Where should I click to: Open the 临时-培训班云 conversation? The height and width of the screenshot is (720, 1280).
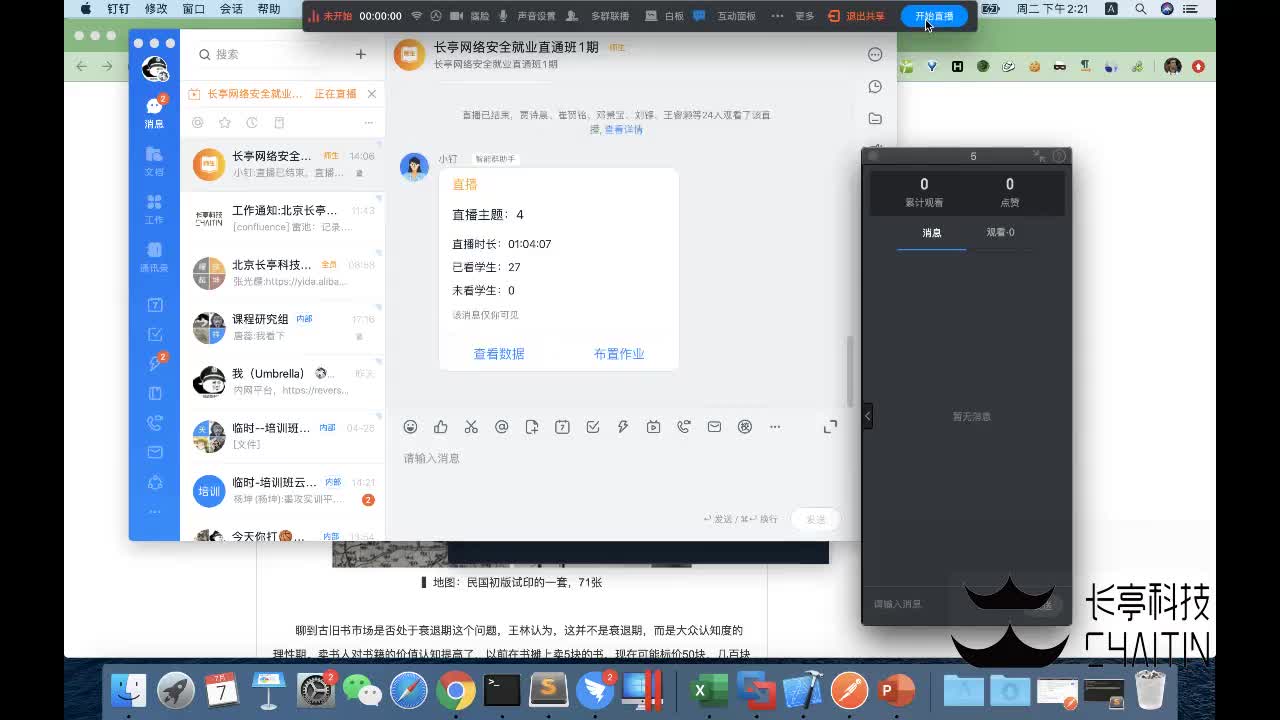[x=282, y=490]
